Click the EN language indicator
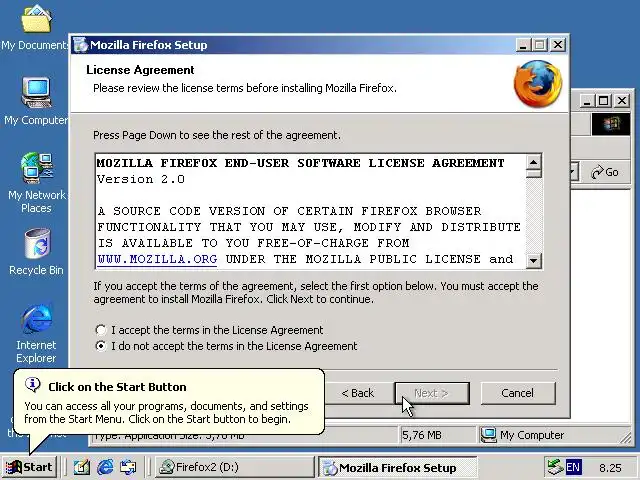Screen dimensions: 640x480 [x=573, y=467]
